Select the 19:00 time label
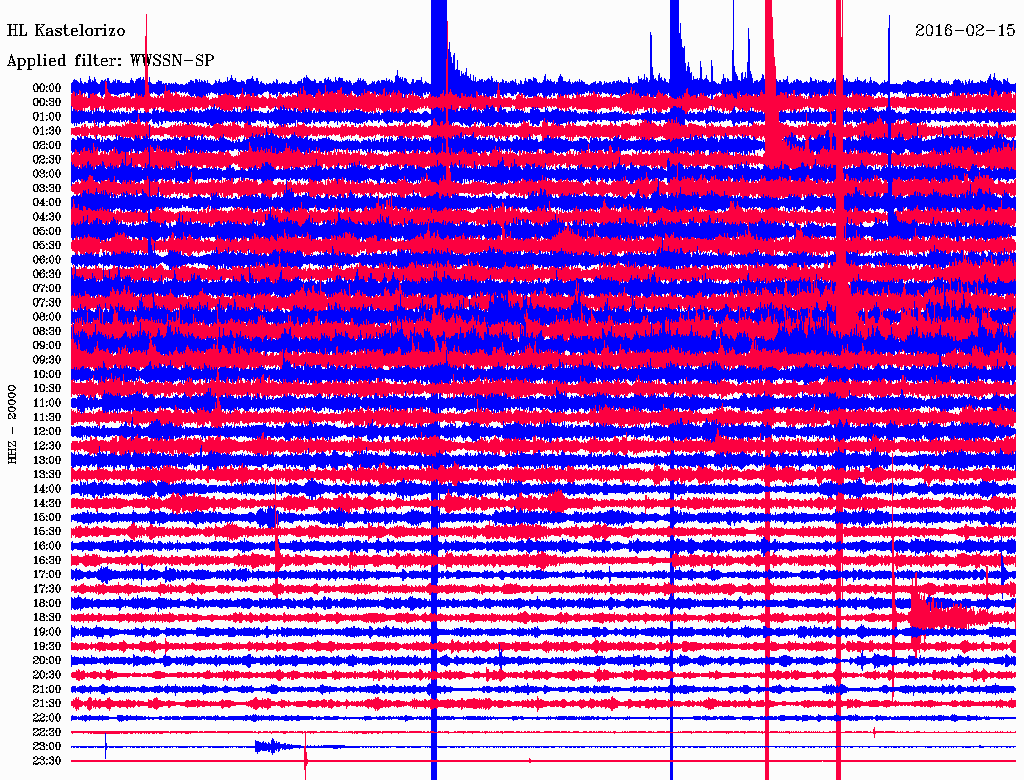1024x780 pixels. coord(47,632)
